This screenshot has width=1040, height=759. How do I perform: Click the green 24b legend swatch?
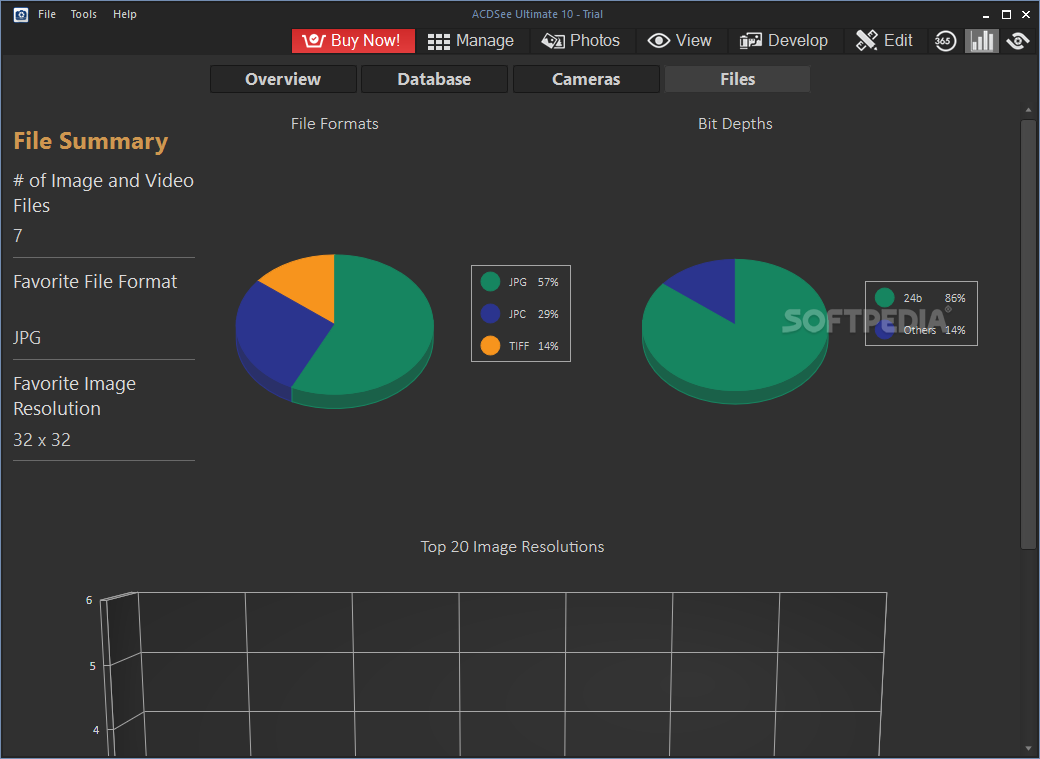[884, 298]
